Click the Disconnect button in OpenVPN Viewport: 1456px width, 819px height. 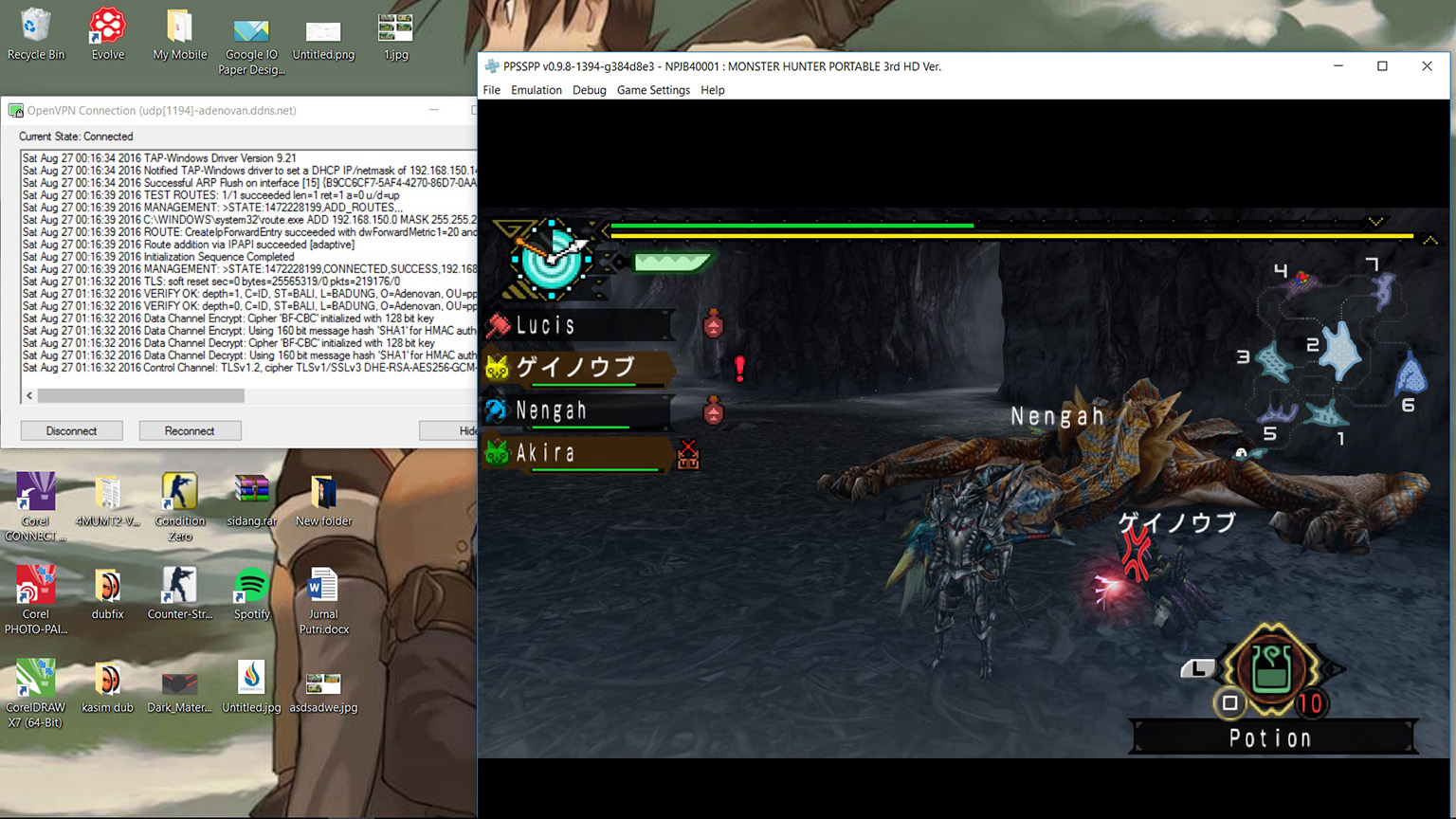click(x=71, y=430)
